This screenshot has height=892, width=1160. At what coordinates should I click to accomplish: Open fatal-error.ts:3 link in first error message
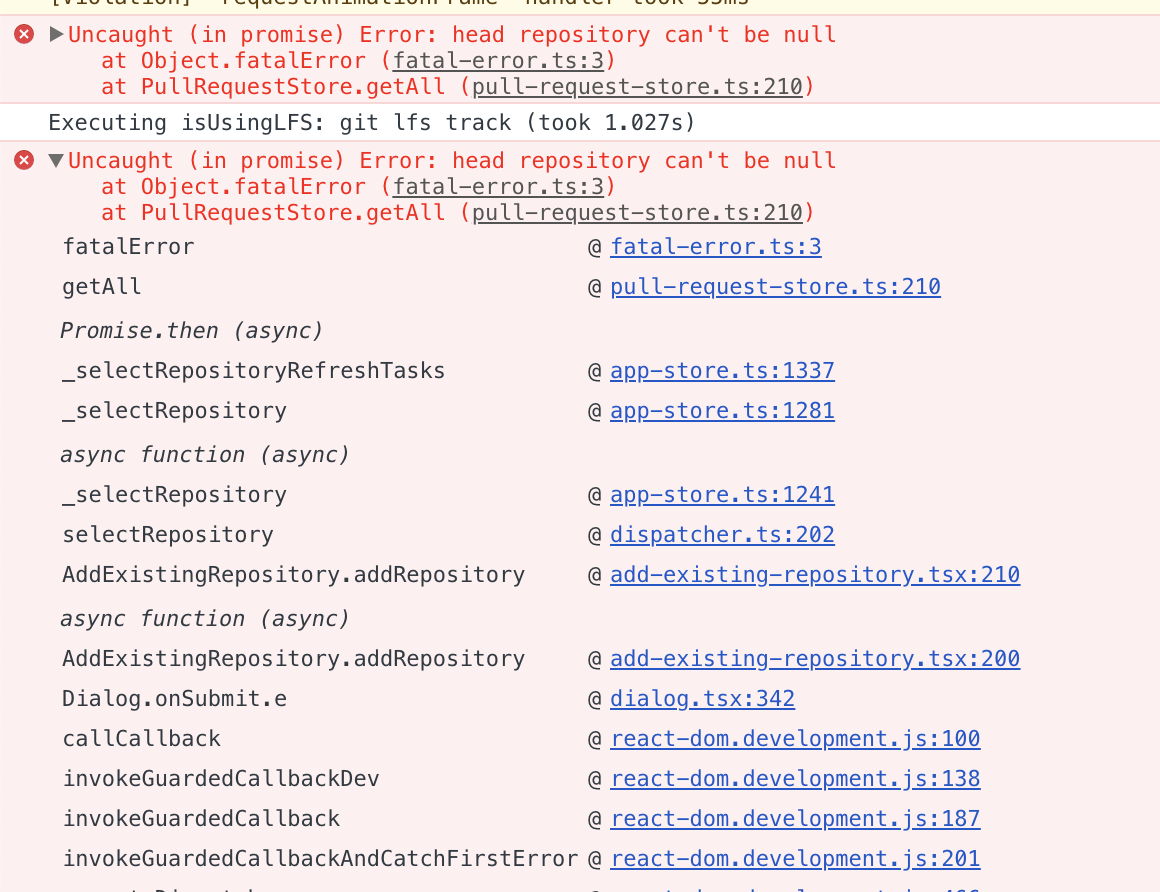pos(498,61)
